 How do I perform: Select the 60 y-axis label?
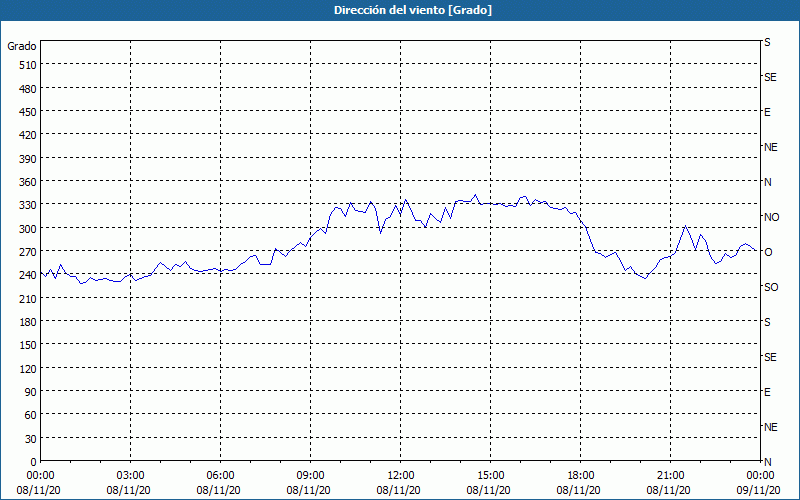click(31, 415)
